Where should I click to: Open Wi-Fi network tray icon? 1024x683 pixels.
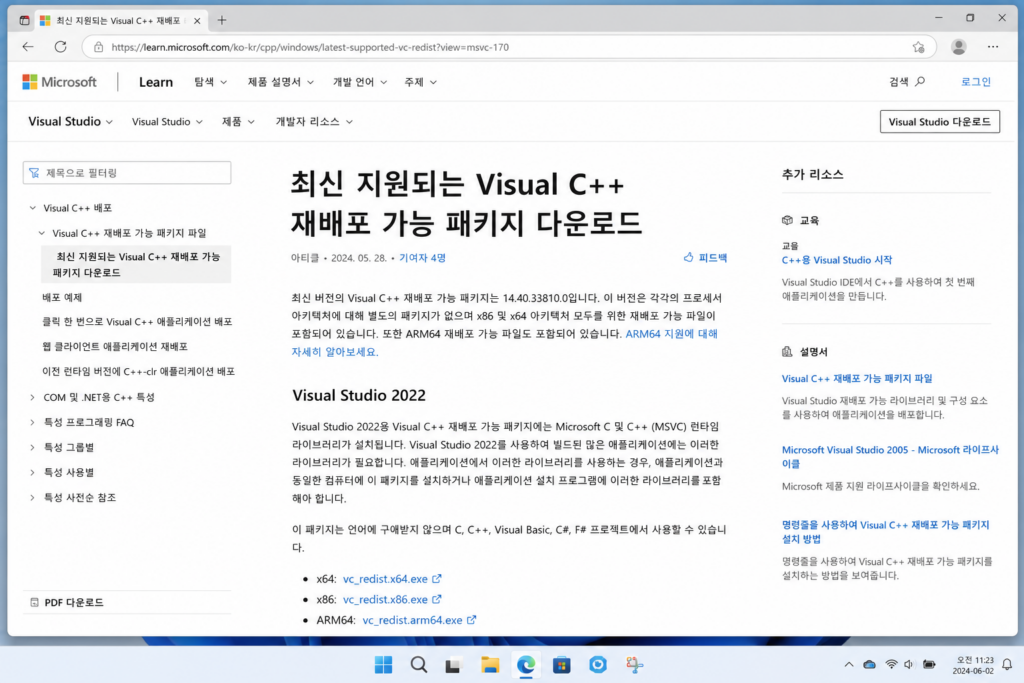pyautogui.click(x=891, y=665)
